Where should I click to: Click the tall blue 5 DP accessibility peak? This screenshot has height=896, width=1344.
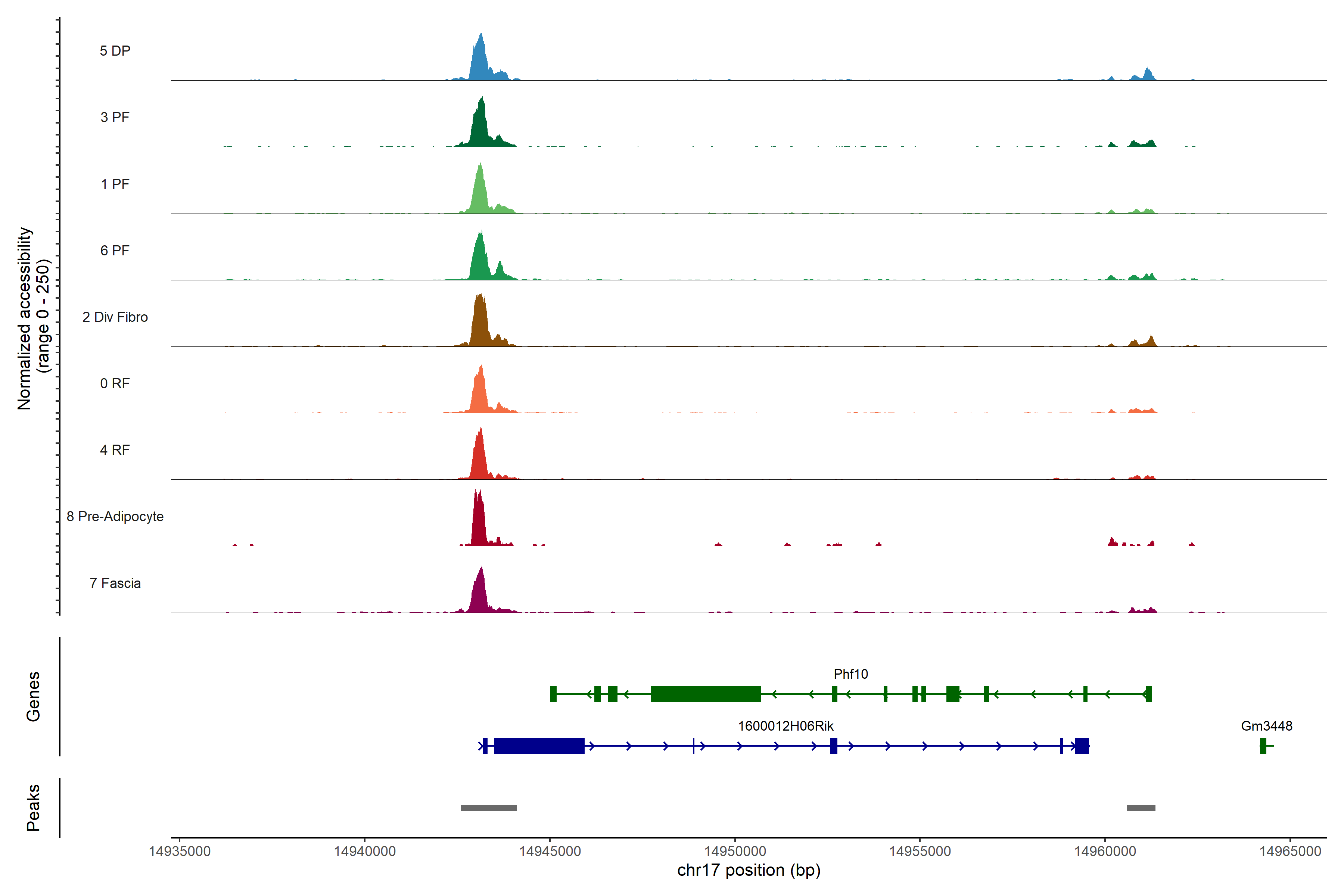click(480, 60)
